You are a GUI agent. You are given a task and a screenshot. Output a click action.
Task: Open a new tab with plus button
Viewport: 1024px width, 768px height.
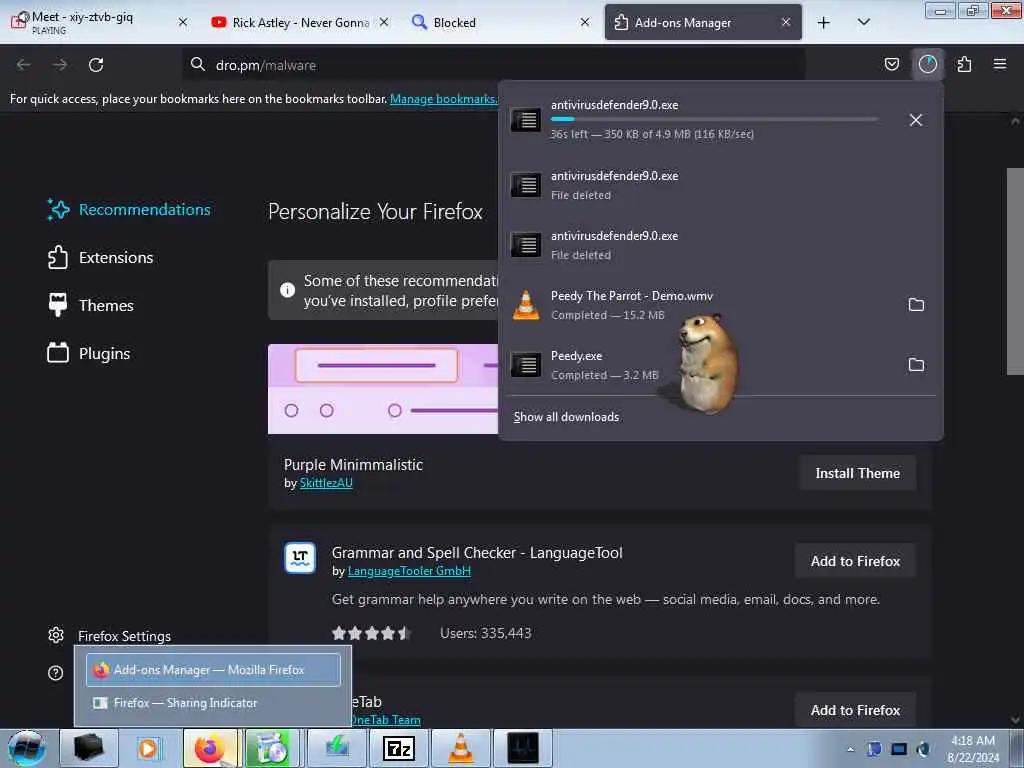(824, 22)
